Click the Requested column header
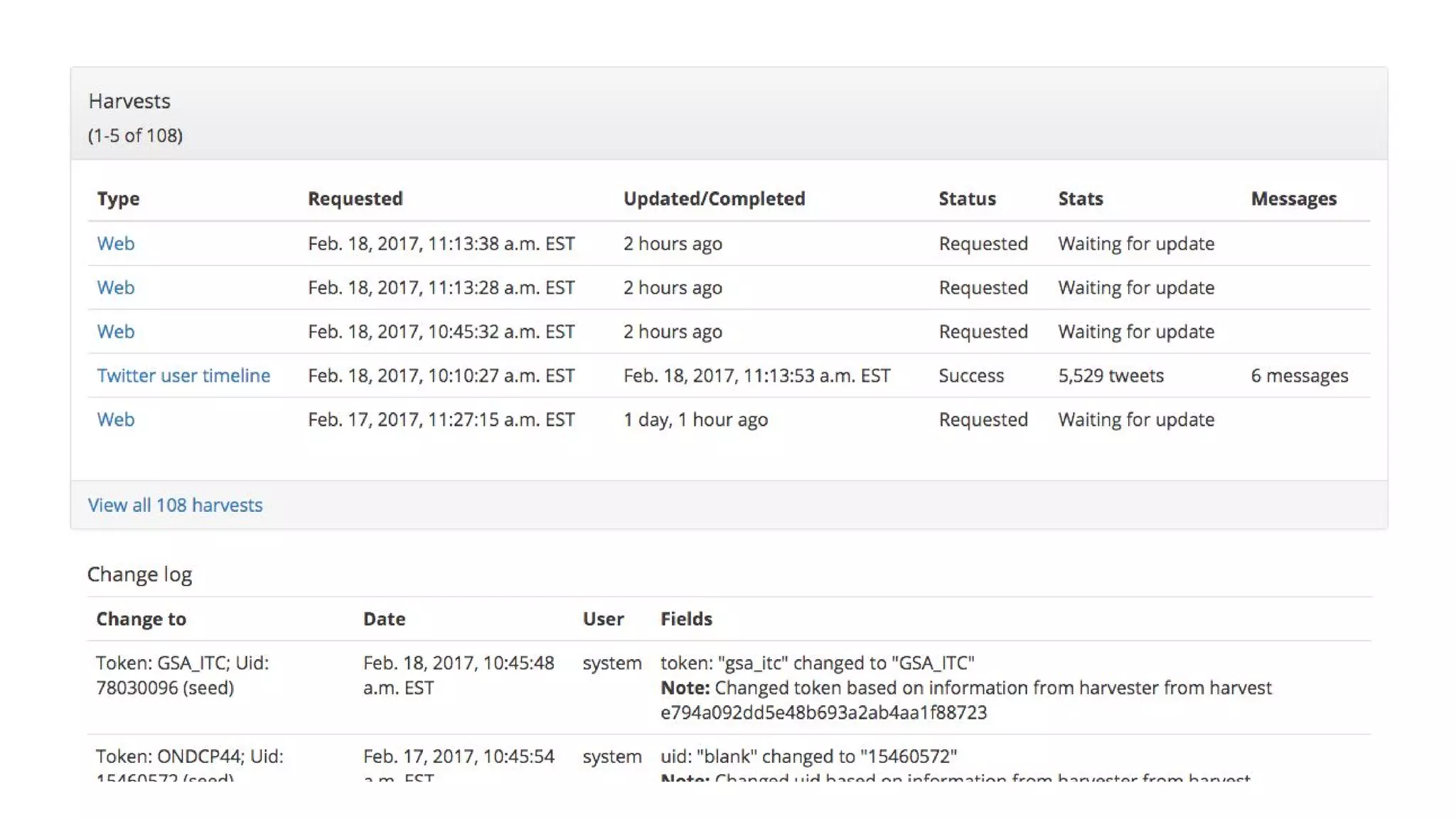 point(355,198)
